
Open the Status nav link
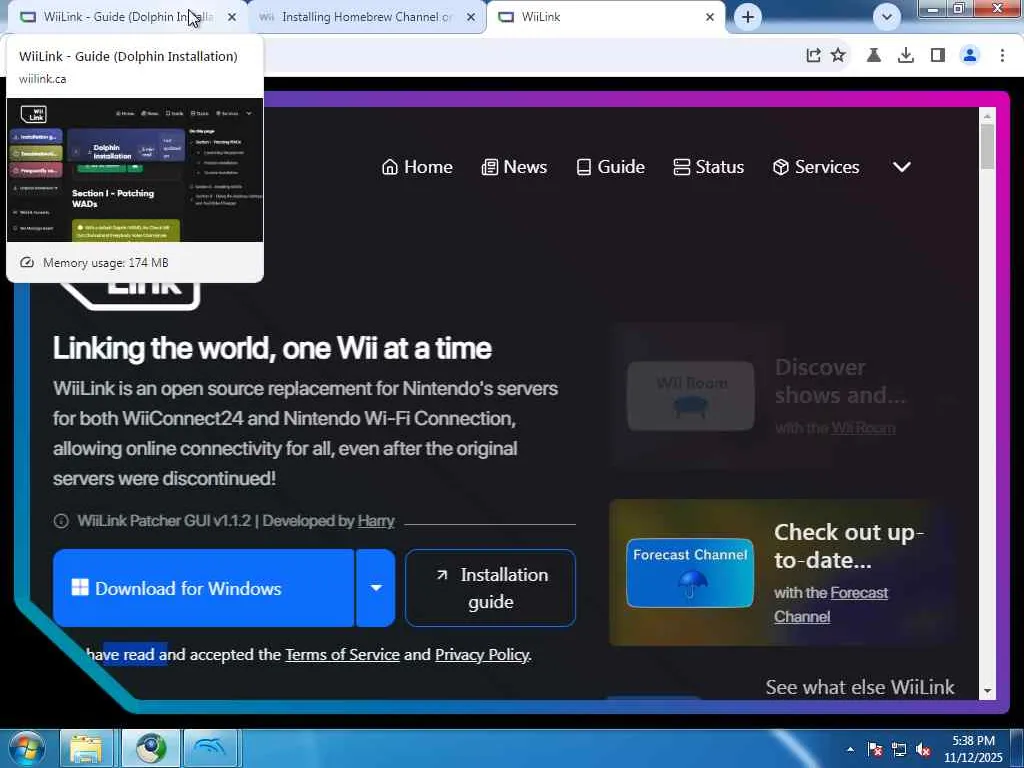(709, 167)
